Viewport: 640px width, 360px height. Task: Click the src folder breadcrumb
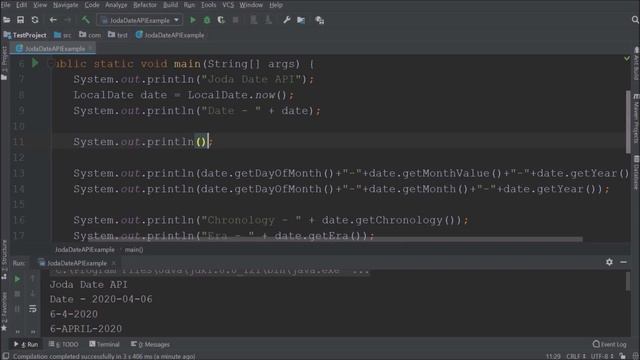pos(63,35)
